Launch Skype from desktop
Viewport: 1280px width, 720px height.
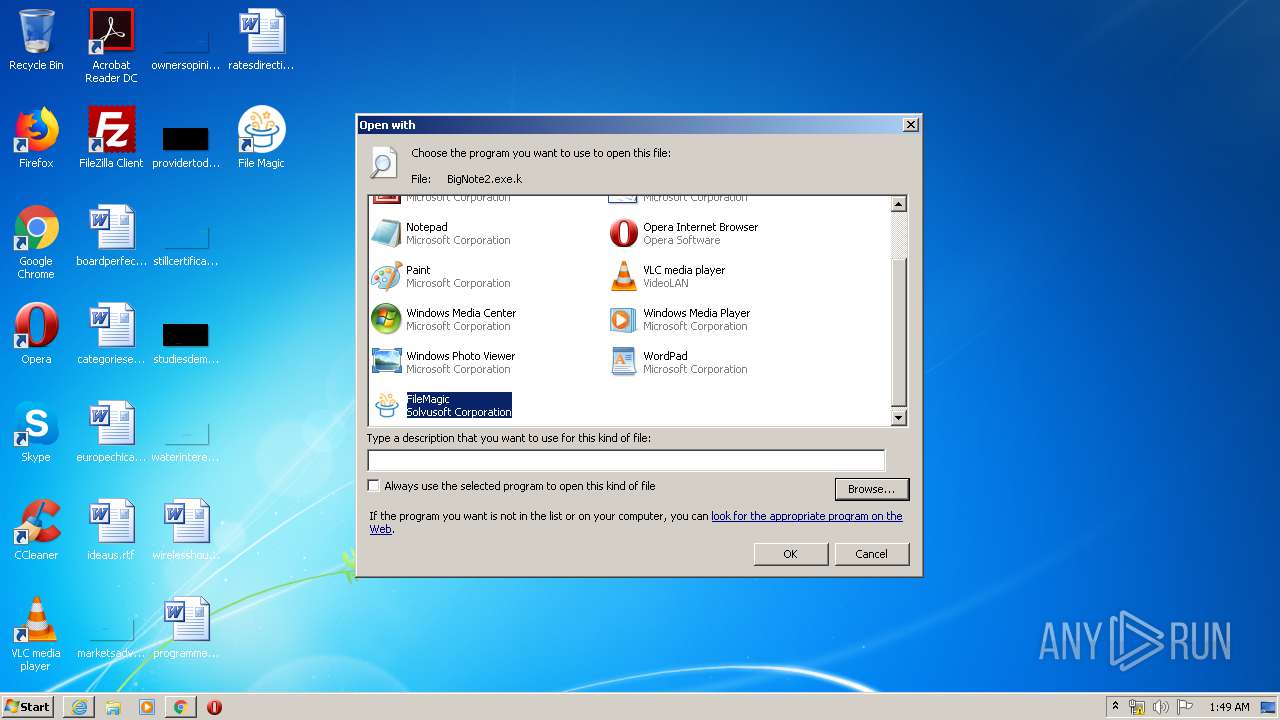(x=36, y=432)
